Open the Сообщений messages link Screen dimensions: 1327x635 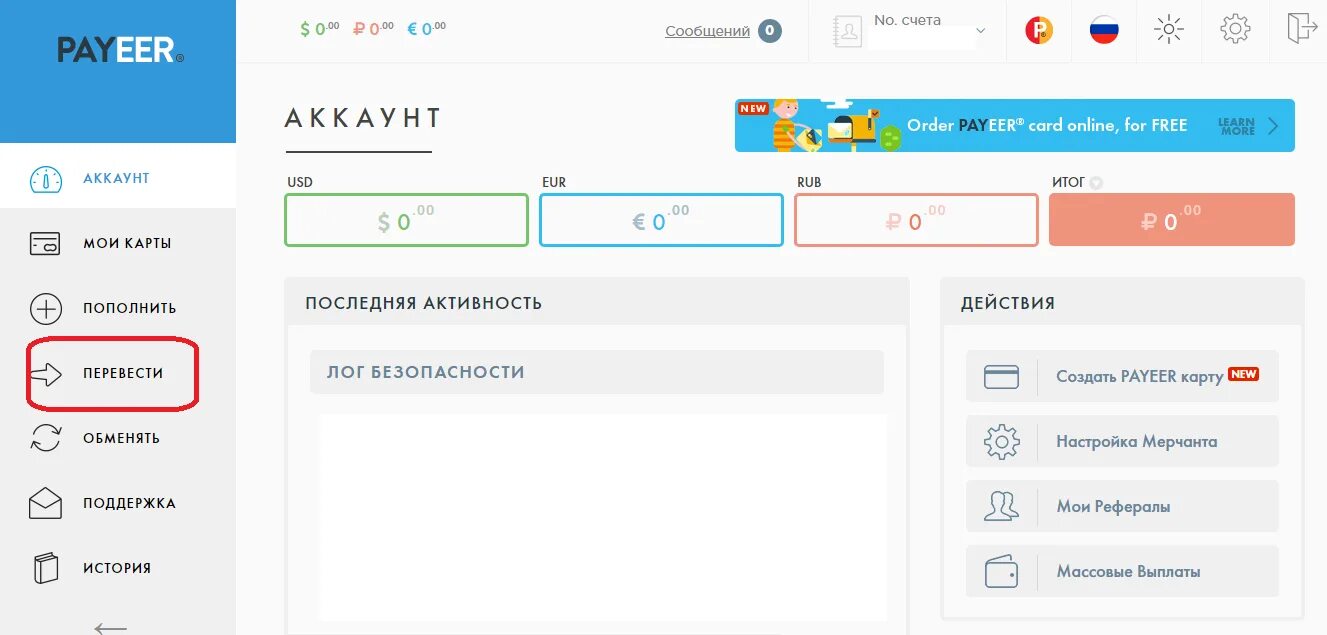[x=707, y=31]
